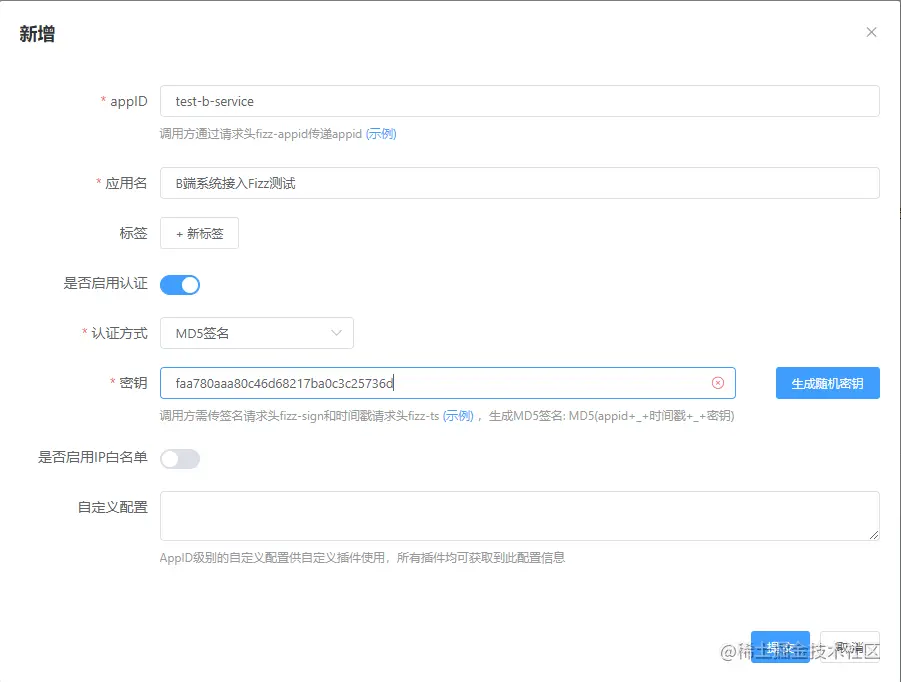Open the 示例 link in the MD5 signing instructions
This screenshot has height=682, width=901.
pyautogui.click(x=457, y=416)
